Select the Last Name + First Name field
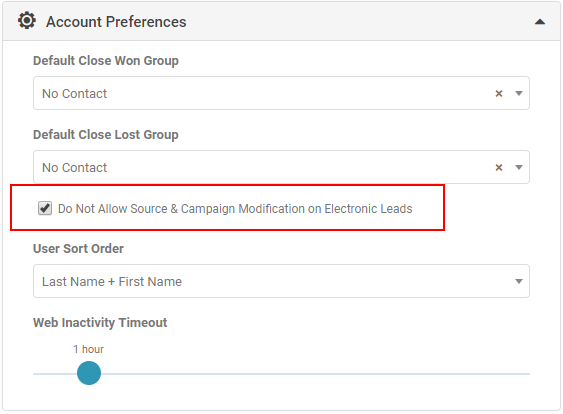Viewport: 563px width, 414px height. [x=281, y=281]
